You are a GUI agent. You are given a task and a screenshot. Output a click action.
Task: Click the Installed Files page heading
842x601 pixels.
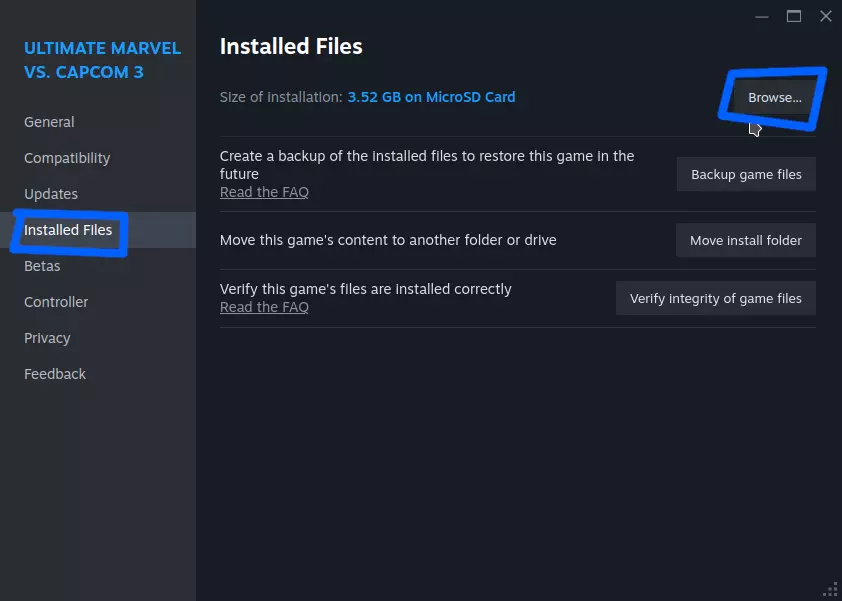click(x=291, y=46)
